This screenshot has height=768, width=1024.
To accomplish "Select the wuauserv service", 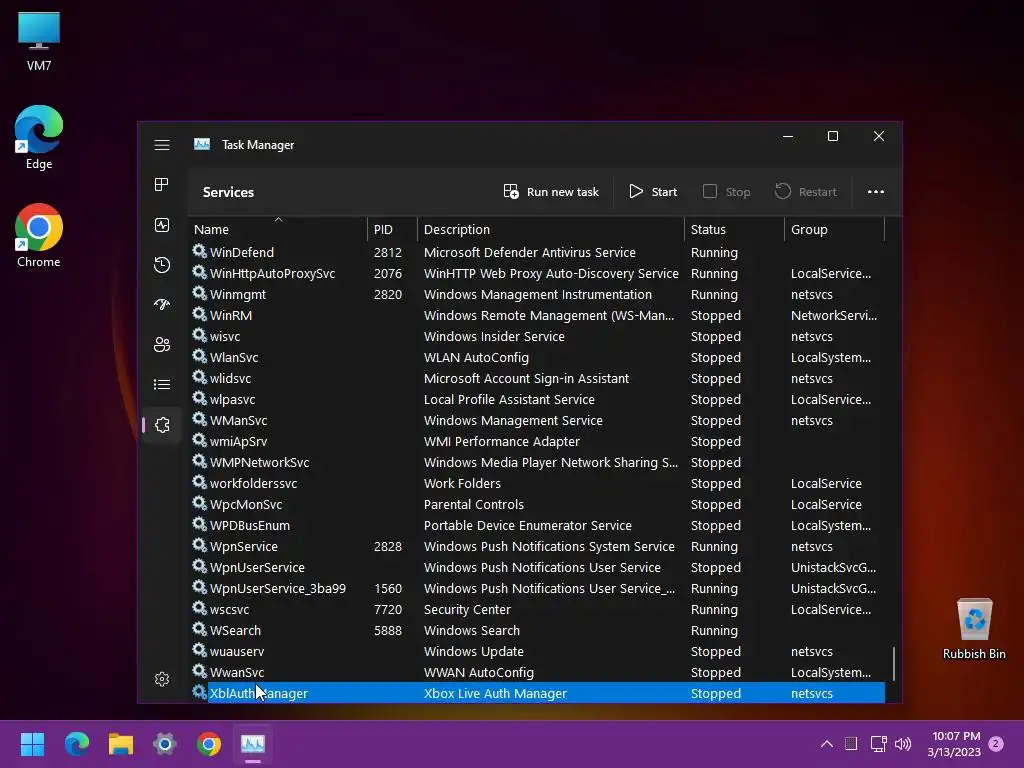I will 537,652.
